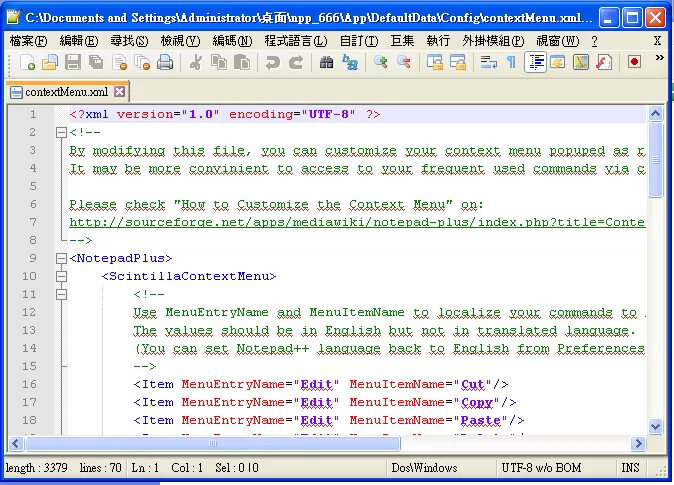Click the toolbar icon with the red pen
The width and height of the screenshot is (674, 485).
tap(604, 62)
